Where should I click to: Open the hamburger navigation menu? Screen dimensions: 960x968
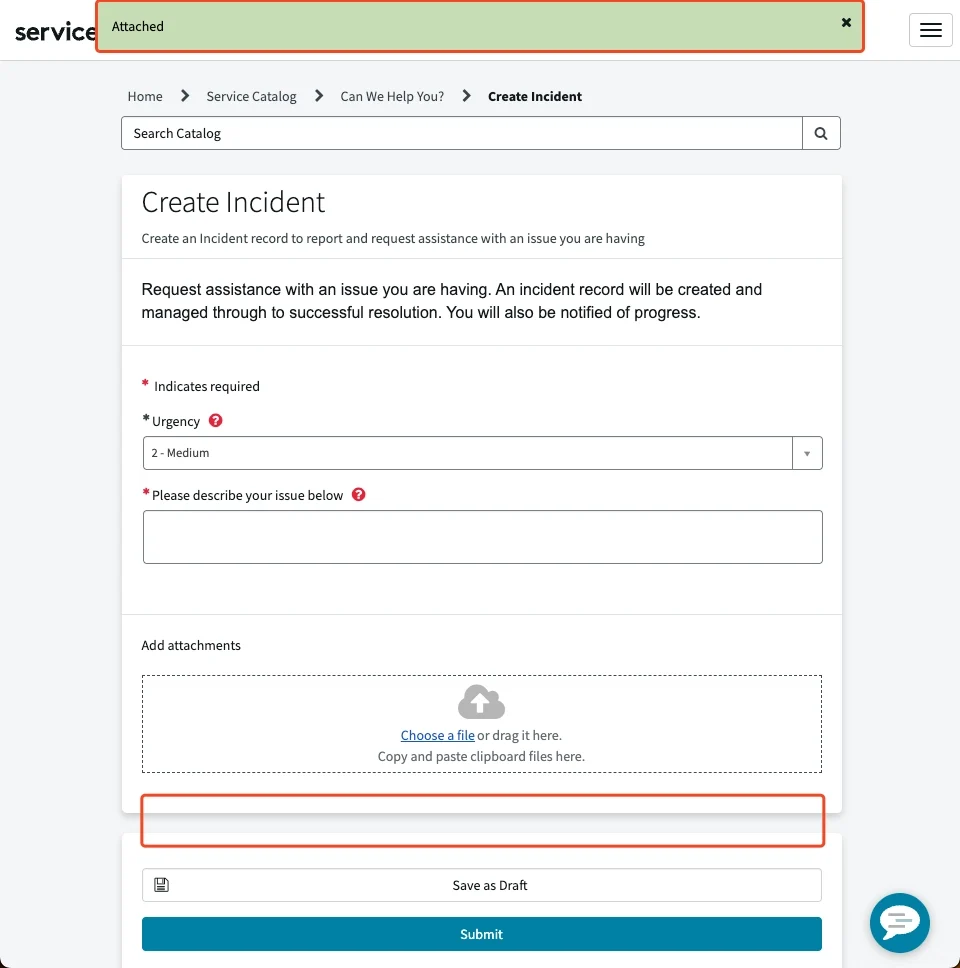click(930, 30)
